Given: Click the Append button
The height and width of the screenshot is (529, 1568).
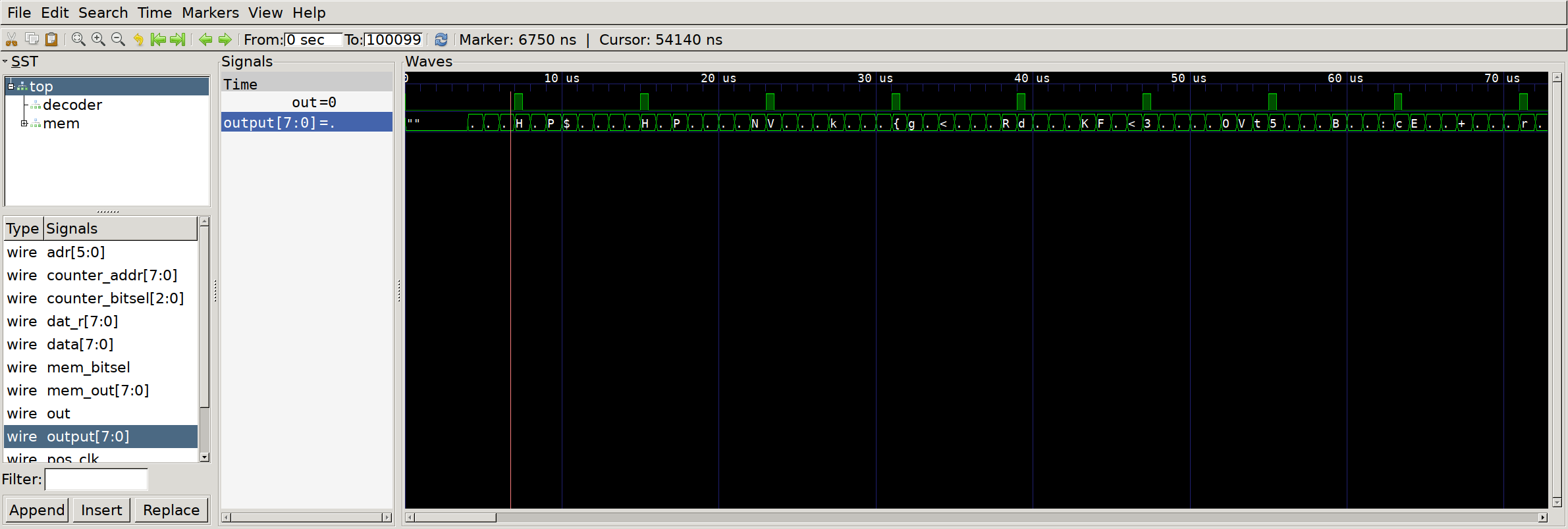Looking at the screenshot, I should pyautogui.click(x=37, y=510).
